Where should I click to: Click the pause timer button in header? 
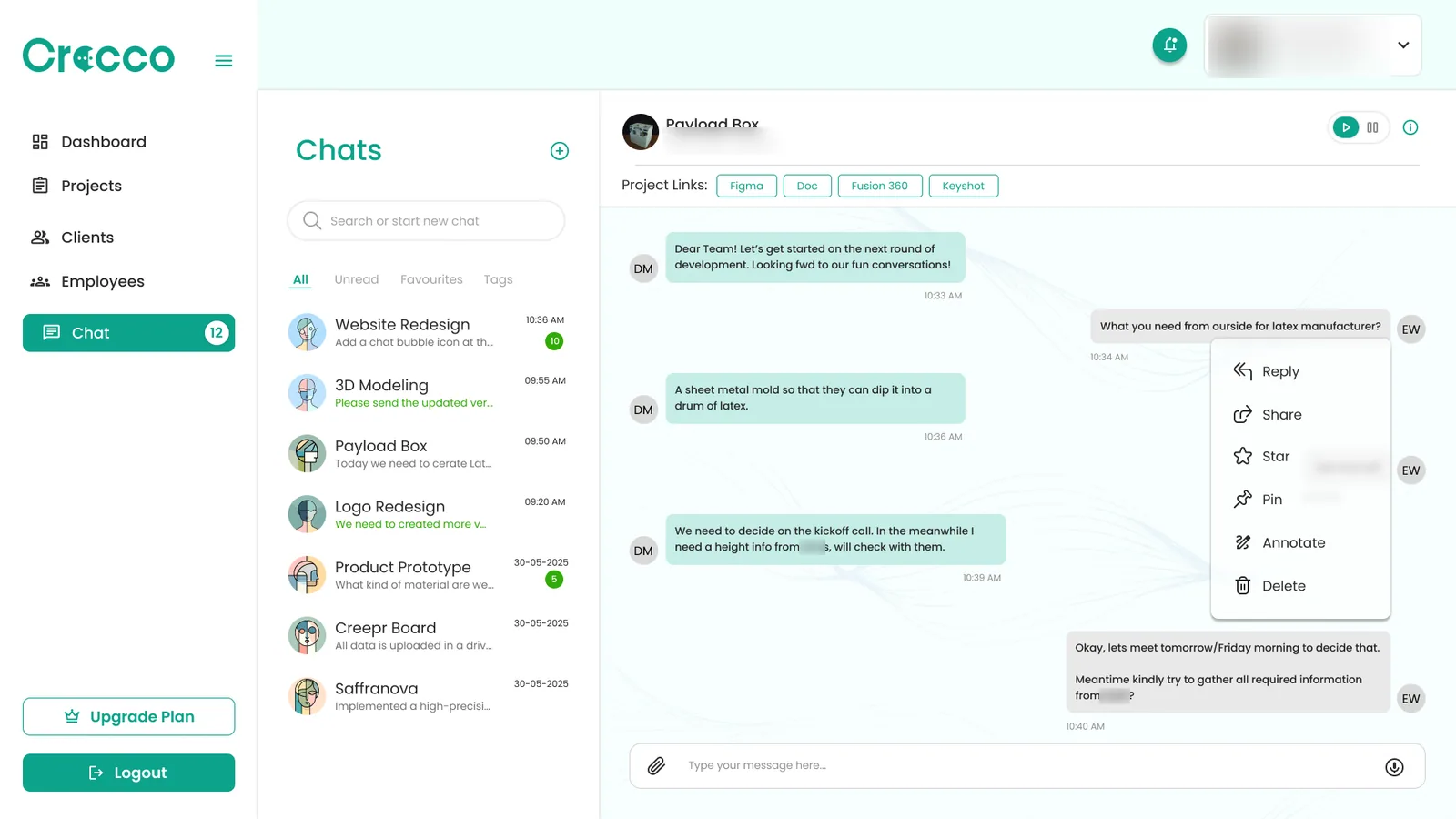click(1372, 127)
